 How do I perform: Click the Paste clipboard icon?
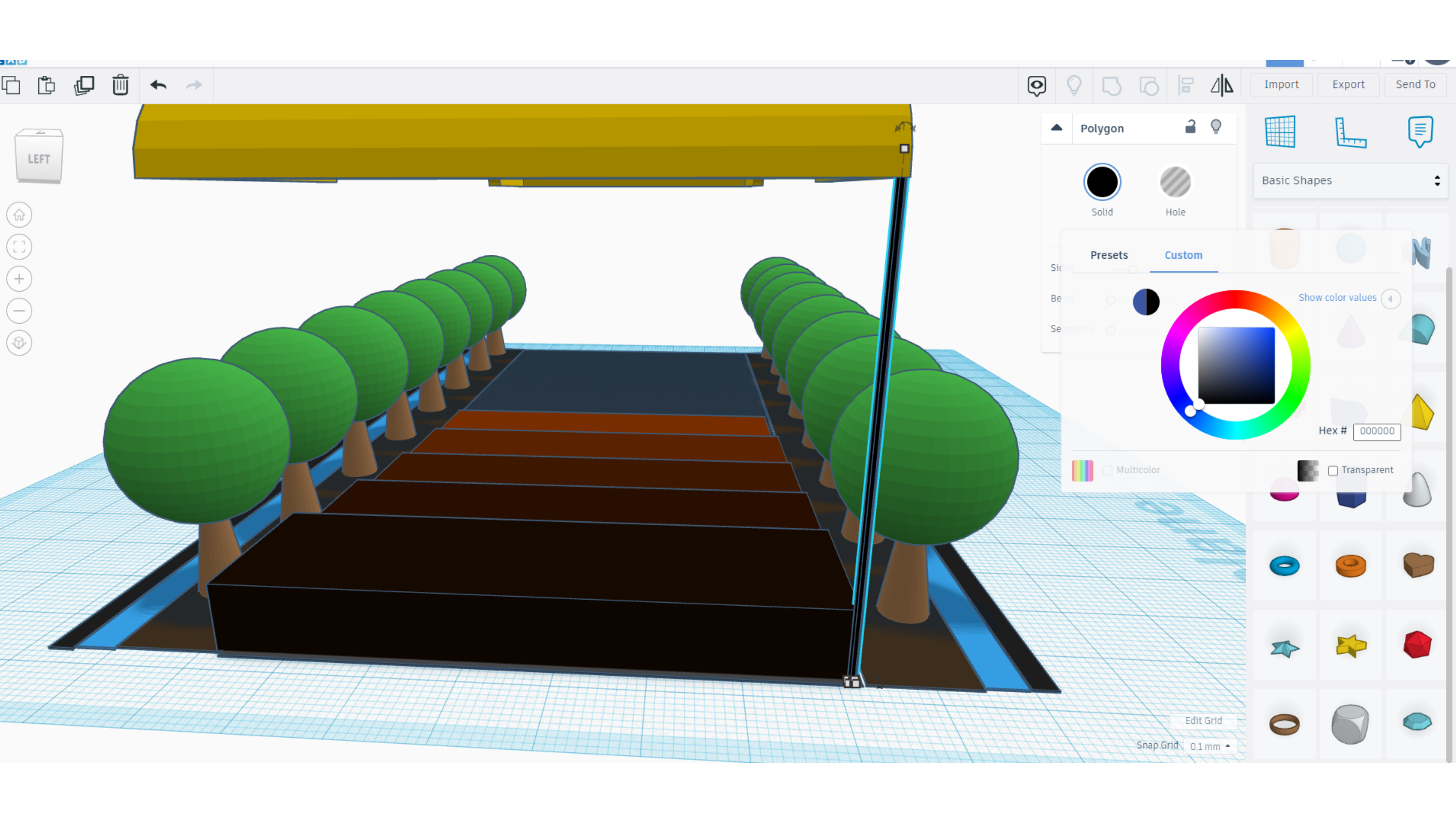pos(47,85)
